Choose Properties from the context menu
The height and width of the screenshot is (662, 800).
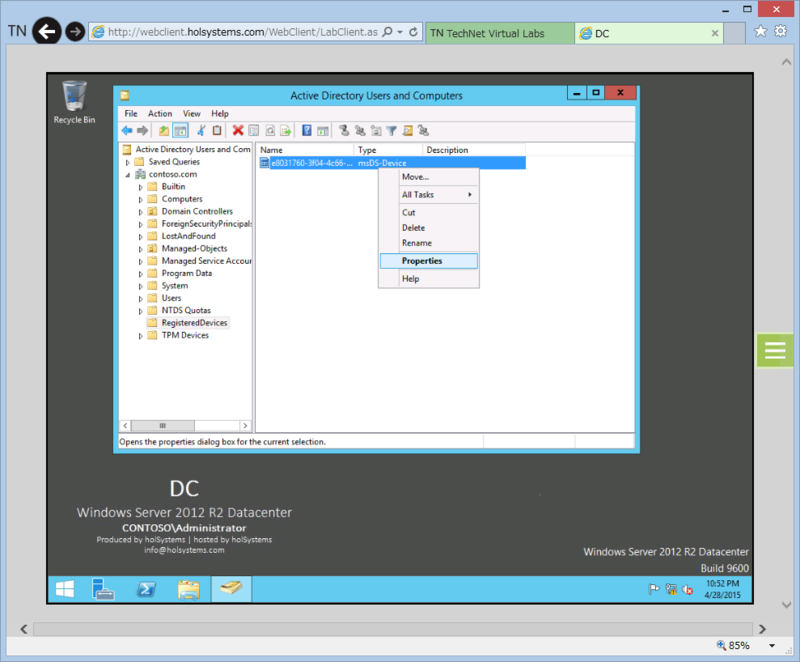point(429,261)
